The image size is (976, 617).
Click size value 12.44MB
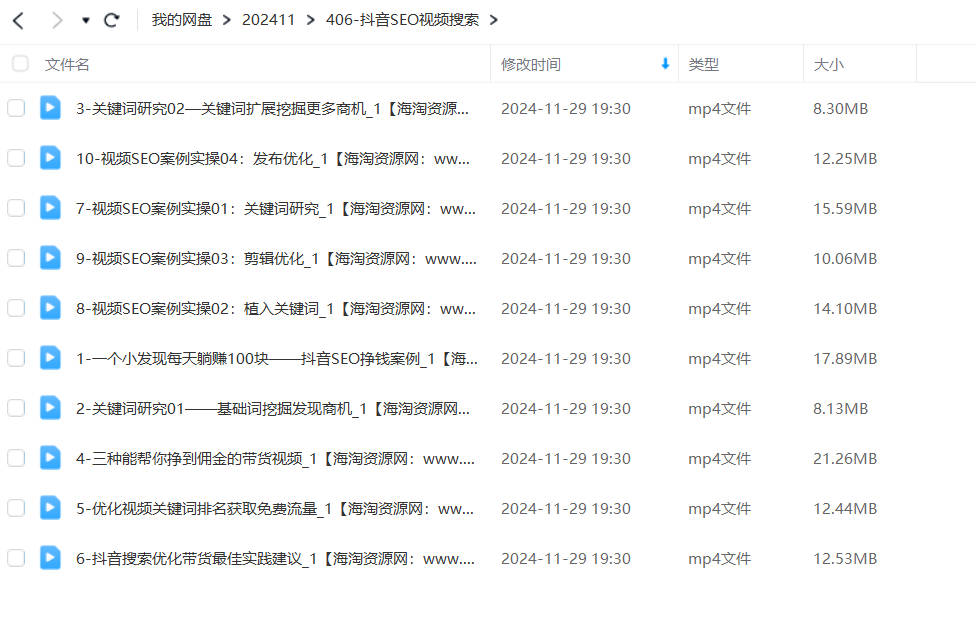tap(845, 509)
